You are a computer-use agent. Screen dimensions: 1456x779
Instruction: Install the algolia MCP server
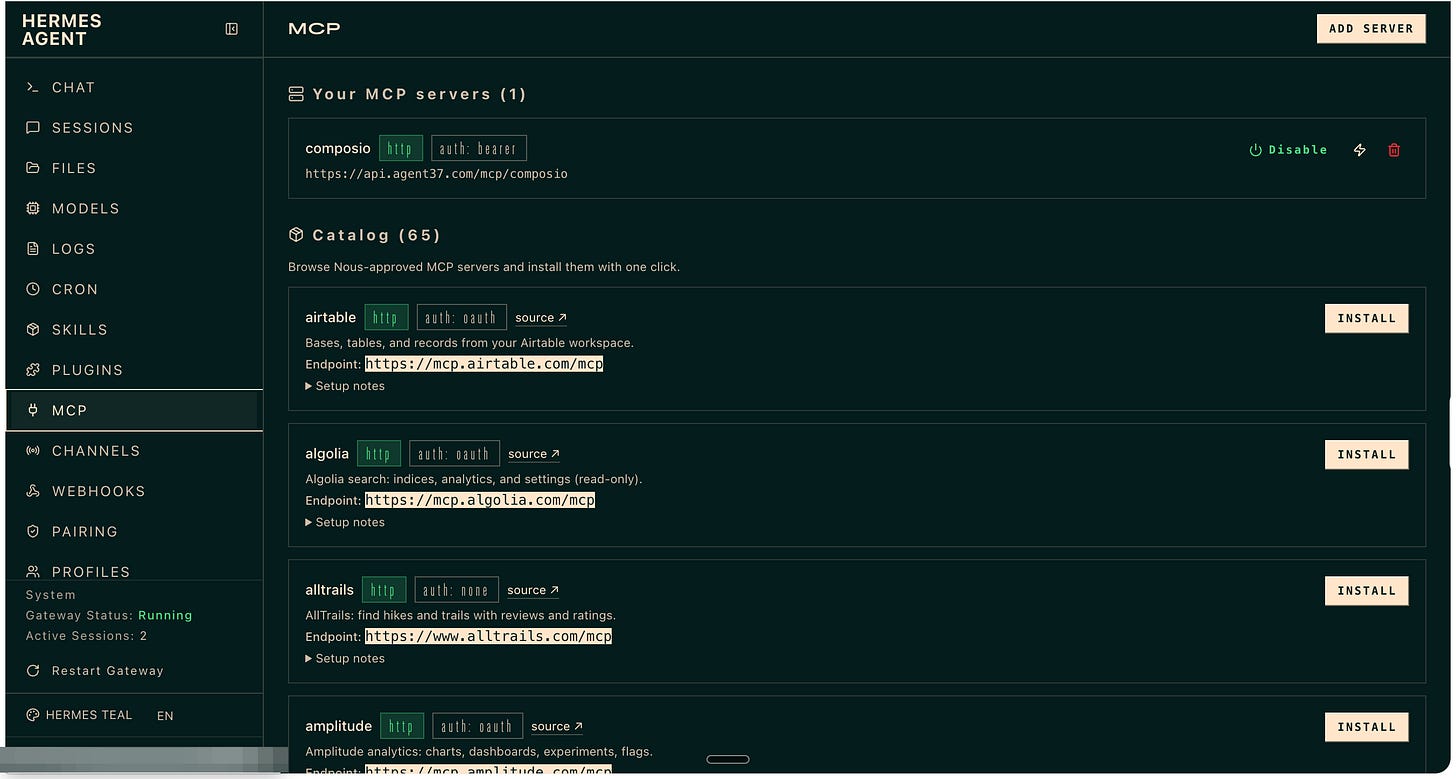(1366, 454)
